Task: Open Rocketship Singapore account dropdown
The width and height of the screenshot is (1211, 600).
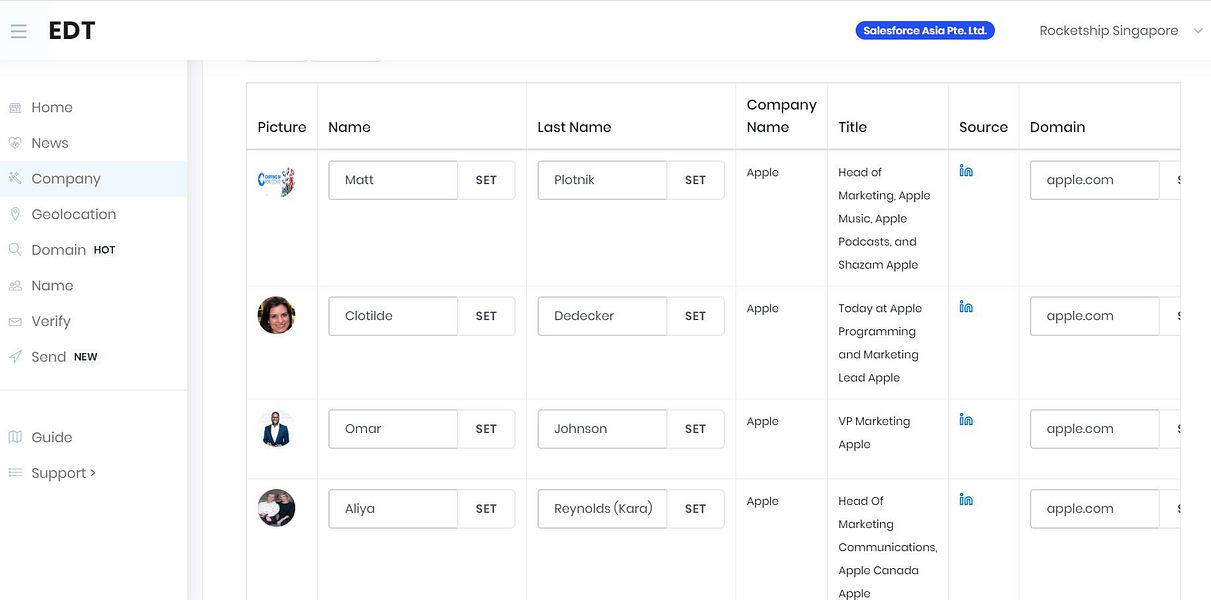Action: click(x=1121, y=31)
